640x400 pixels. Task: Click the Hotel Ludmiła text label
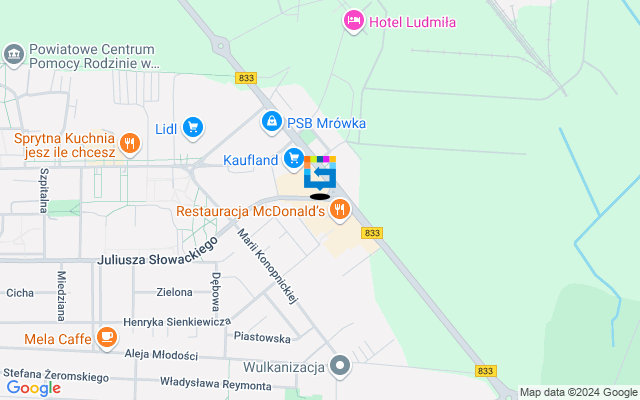(x=412, y=22)
